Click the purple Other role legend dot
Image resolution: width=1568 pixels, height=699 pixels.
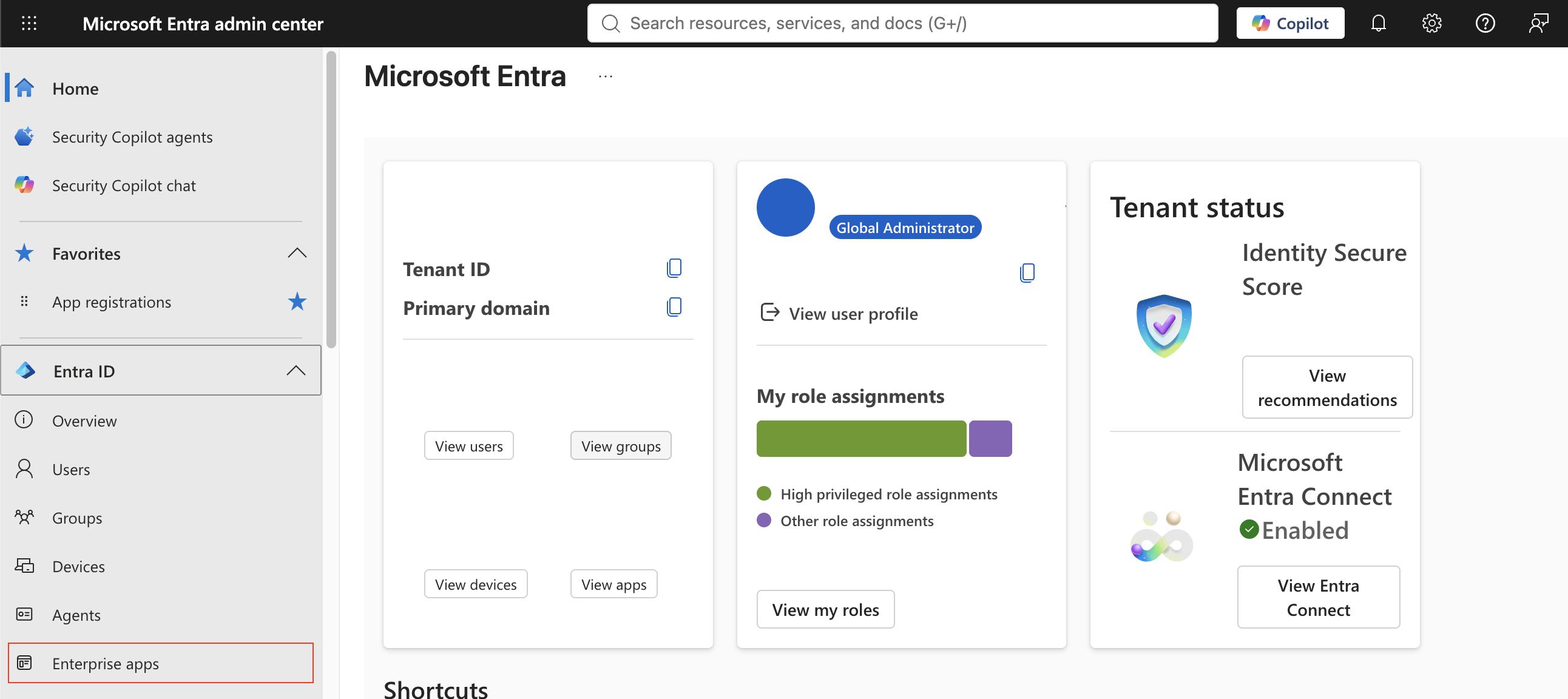click(763, 520)
